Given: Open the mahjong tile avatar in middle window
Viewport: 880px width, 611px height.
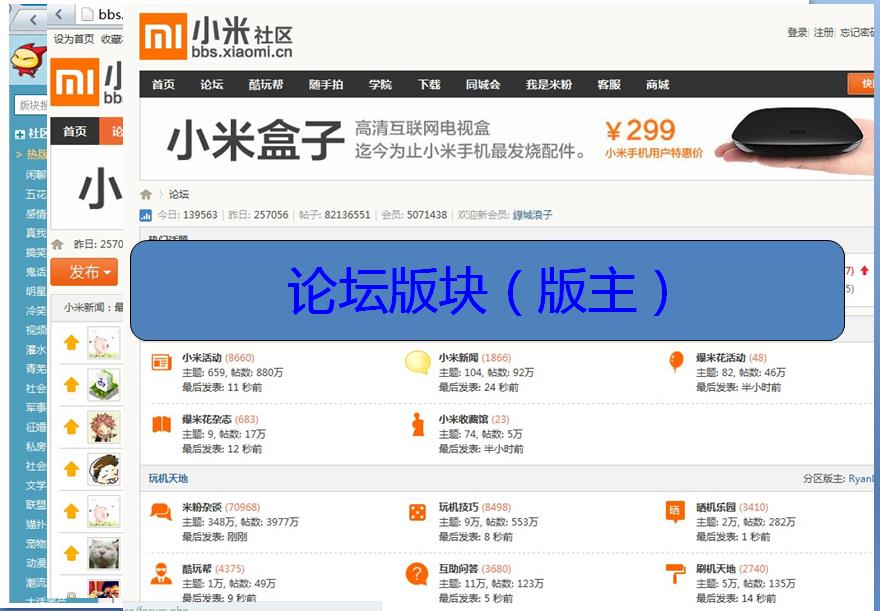Looking at the screenshot, I should click(104, 385).
